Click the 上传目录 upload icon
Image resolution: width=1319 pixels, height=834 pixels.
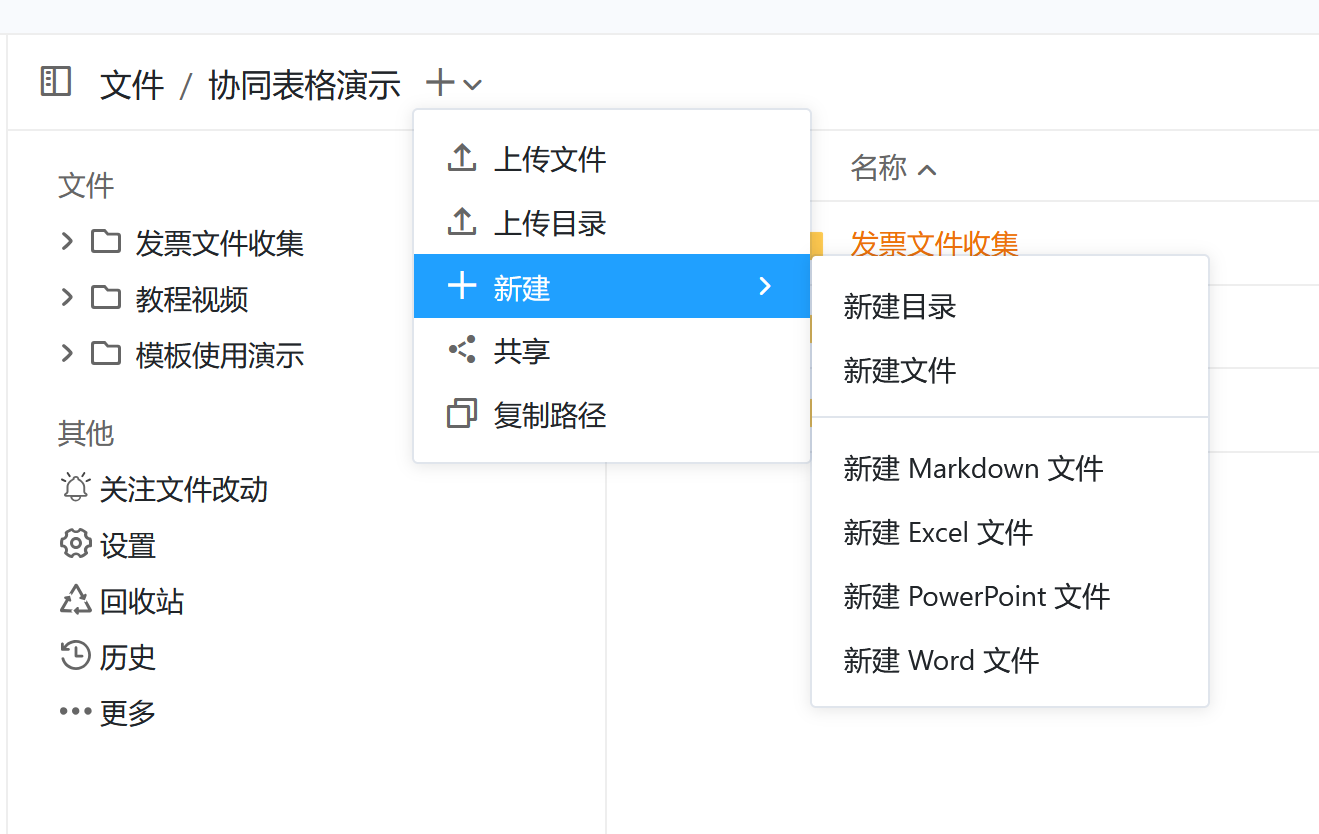pos(461,223)
